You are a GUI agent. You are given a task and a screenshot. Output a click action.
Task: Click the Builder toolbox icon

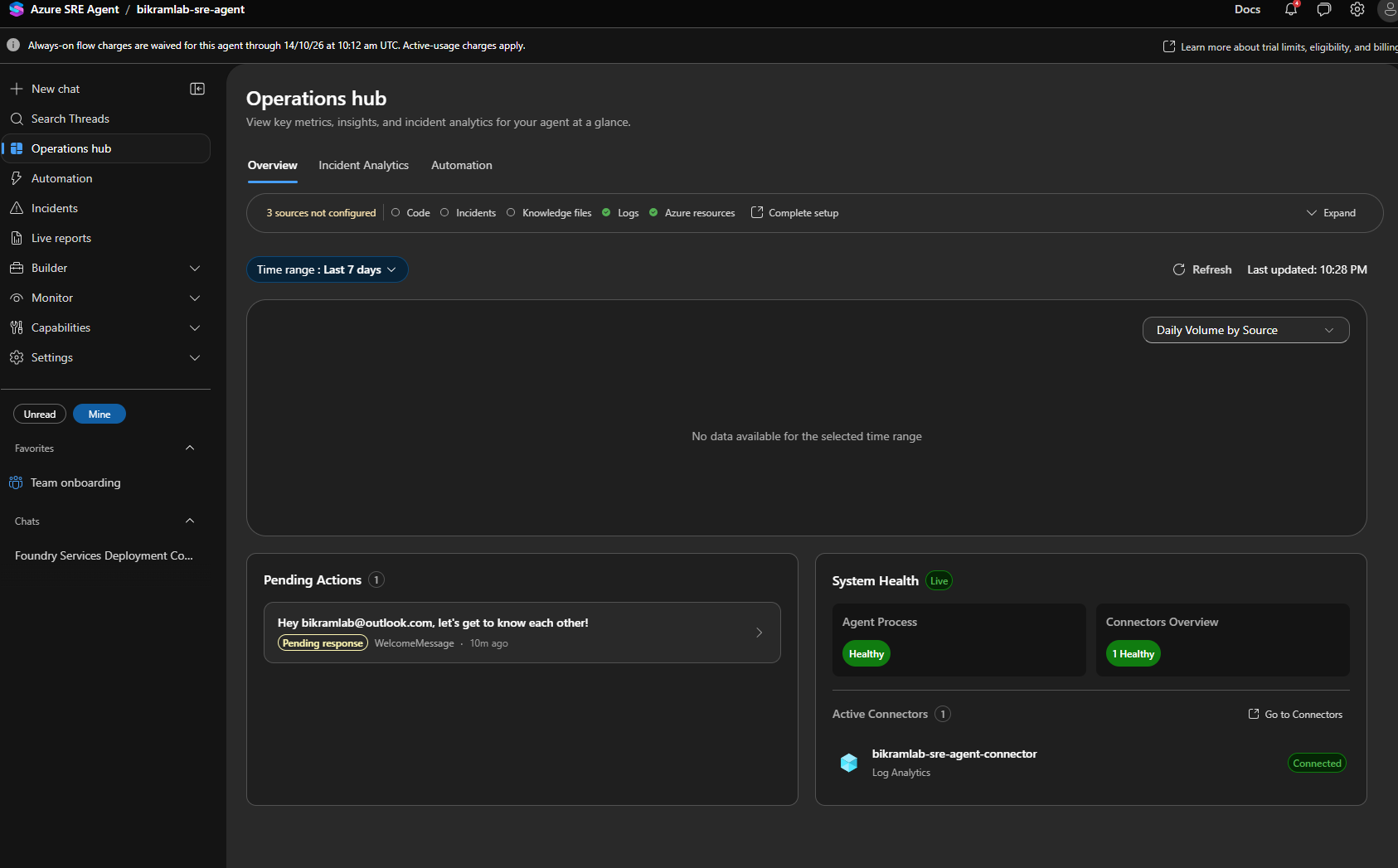pos(17,268)
